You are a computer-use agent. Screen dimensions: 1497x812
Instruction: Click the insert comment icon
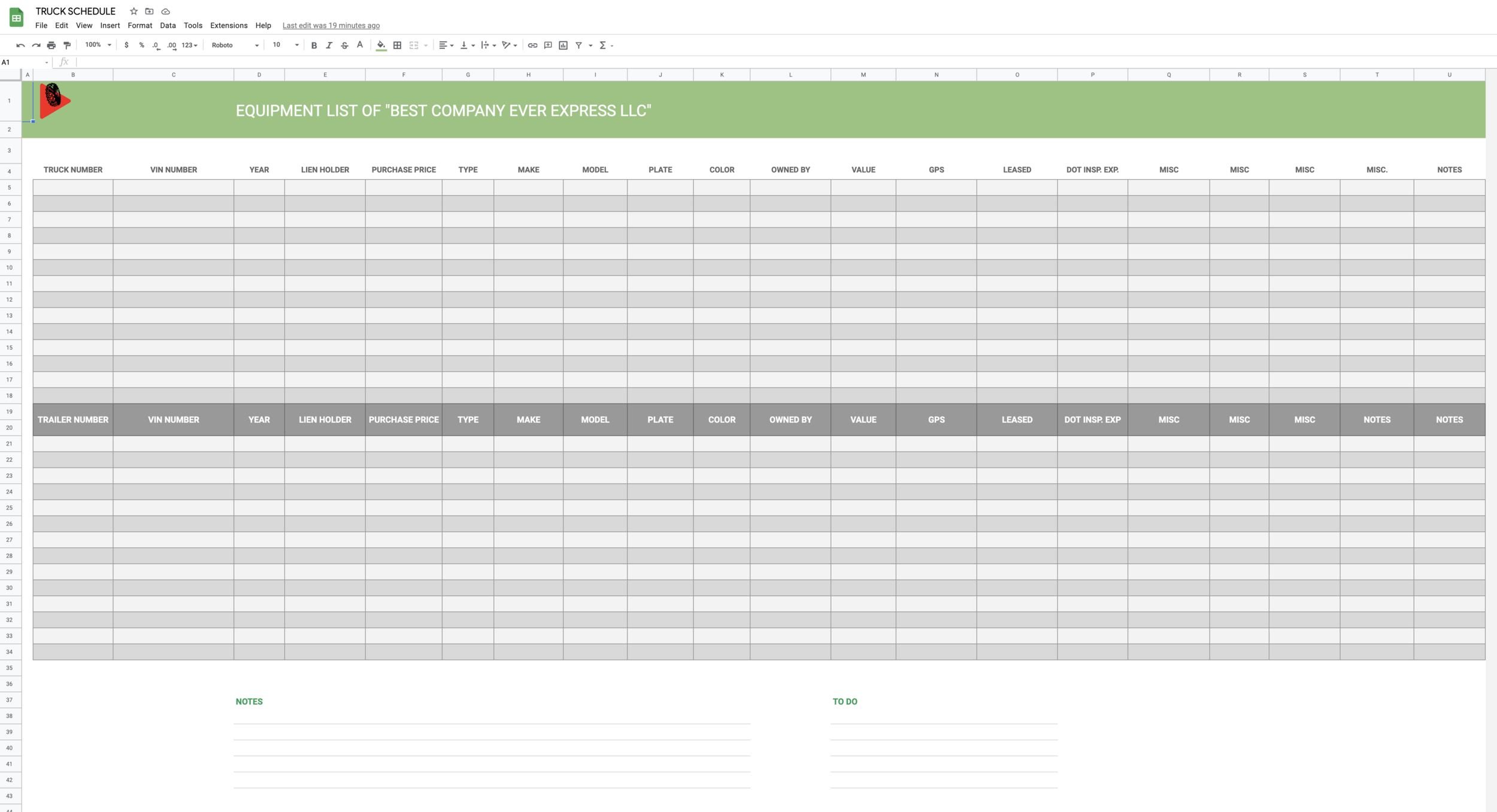pos(548,46)
